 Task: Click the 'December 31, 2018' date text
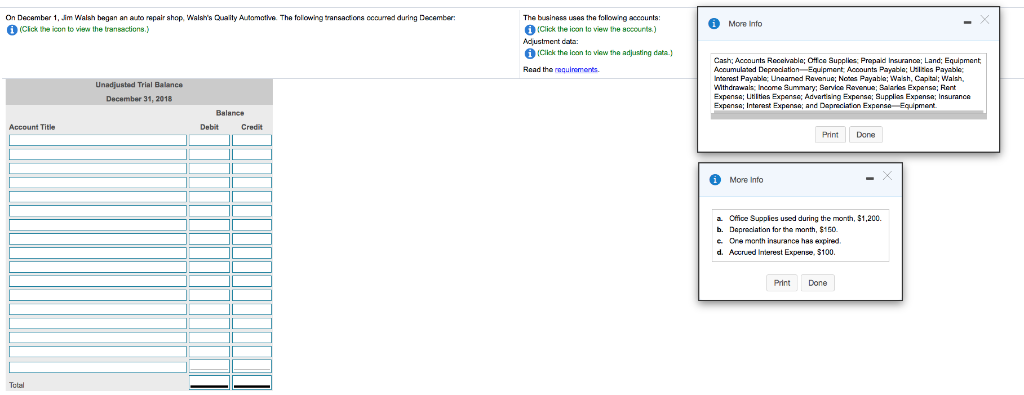139,99
